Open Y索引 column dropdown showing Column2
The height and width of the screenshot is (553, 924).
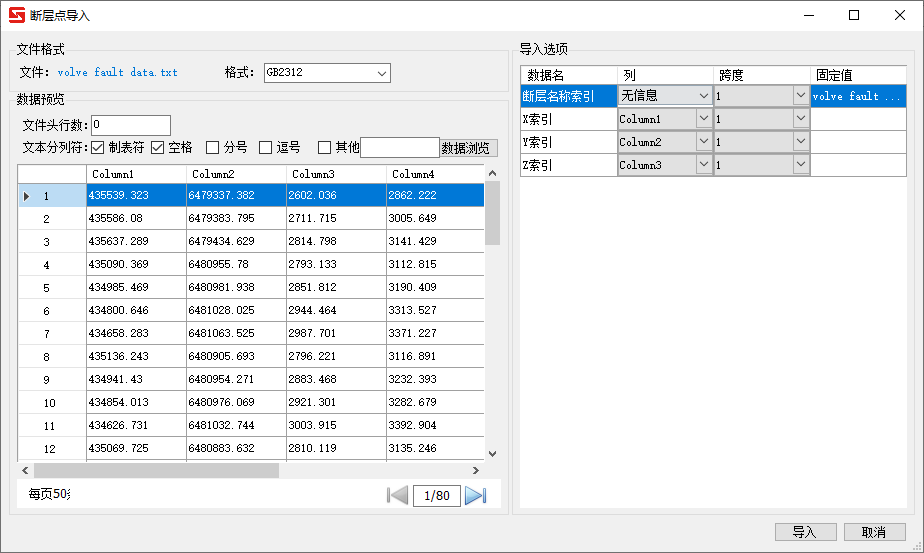click(x=665, y=141)
